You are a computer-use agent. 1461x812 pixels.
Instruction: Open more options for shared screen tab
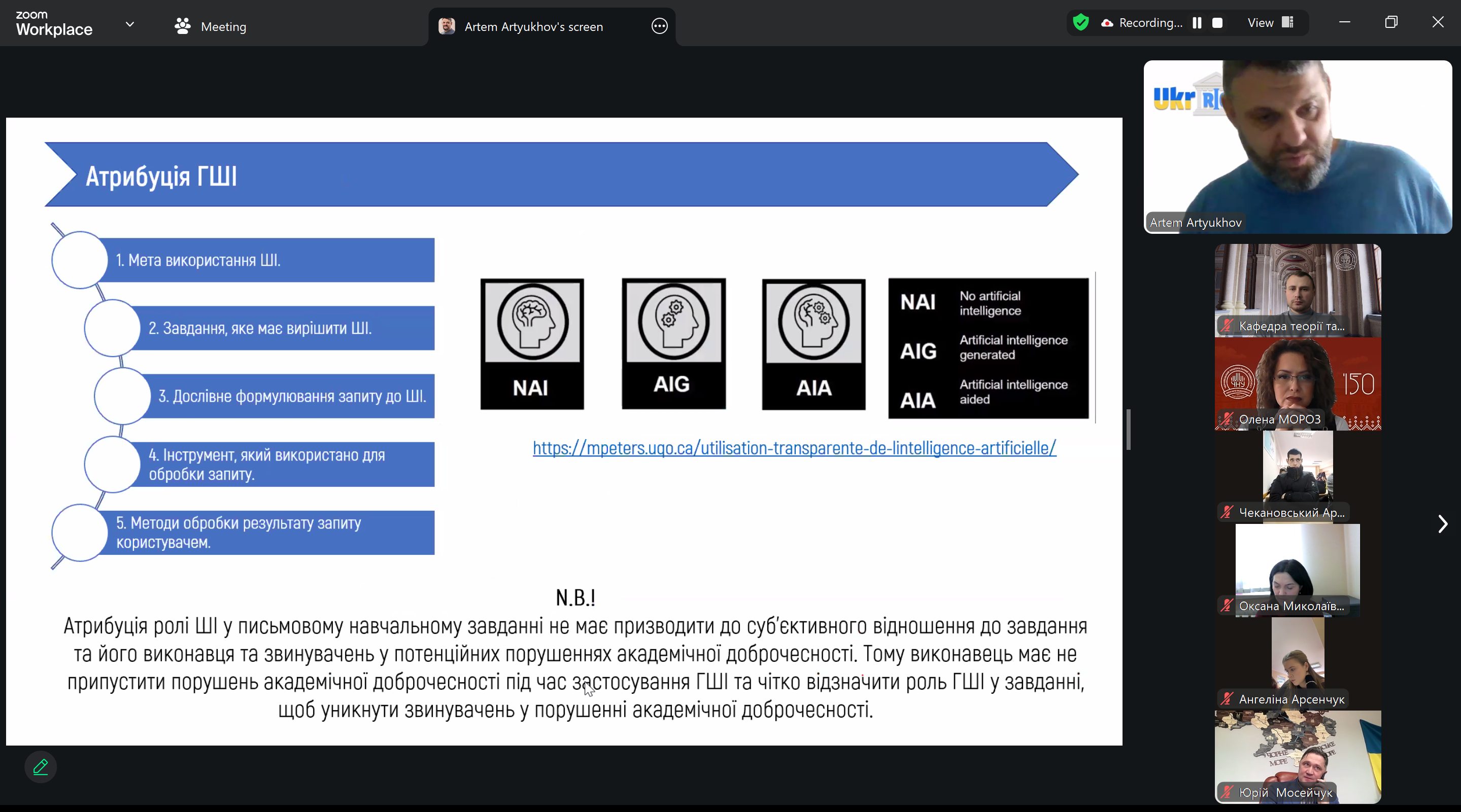pos(659,26)
